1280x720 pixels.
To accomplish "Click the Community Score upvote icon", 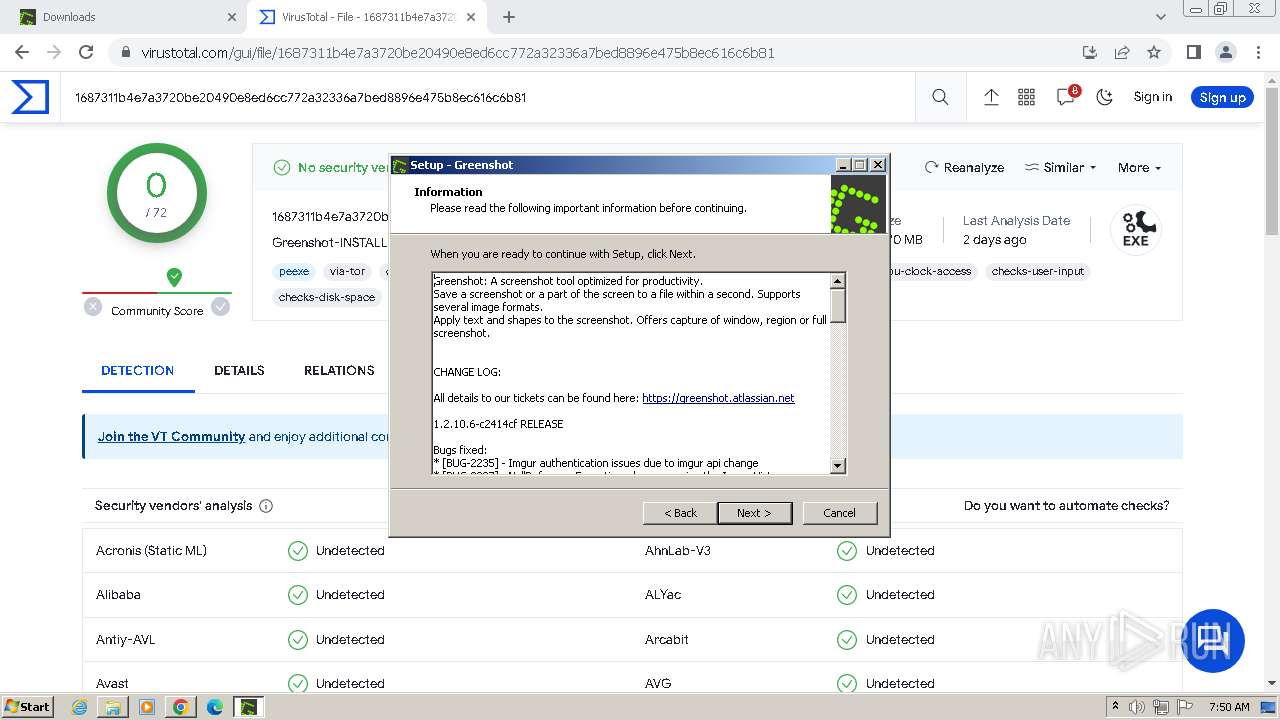I will (220, 307).
